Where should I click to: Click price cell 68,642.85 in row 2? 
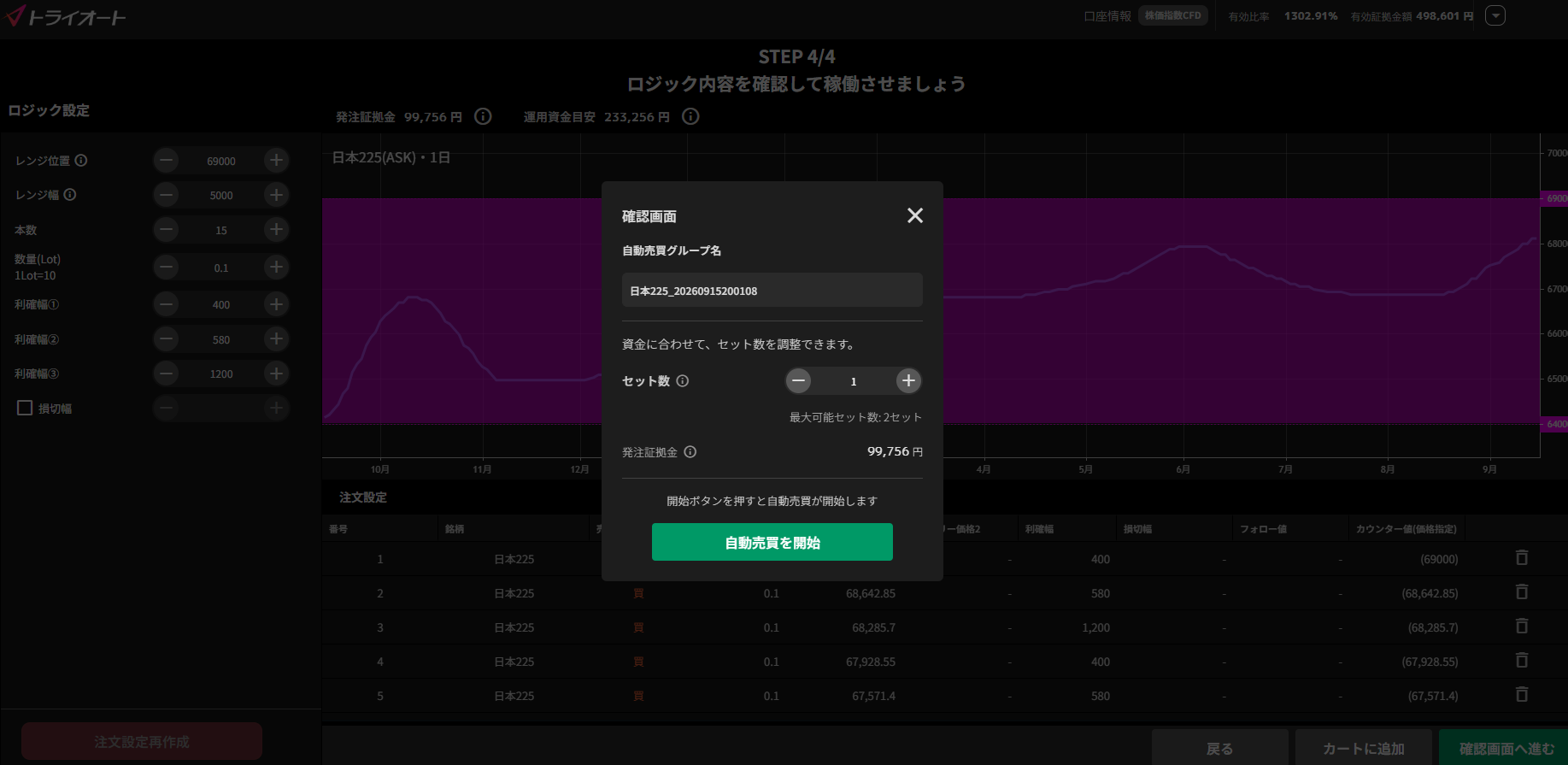click(871, 593)
